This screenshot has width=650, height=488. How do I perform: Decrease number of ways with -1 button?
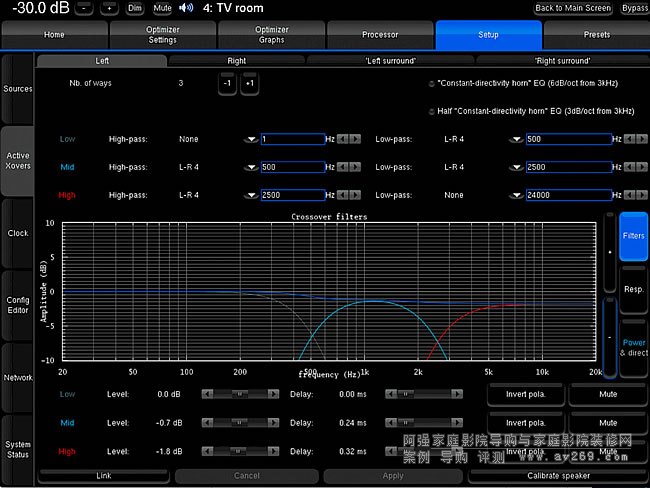click(x=228, y=83)
